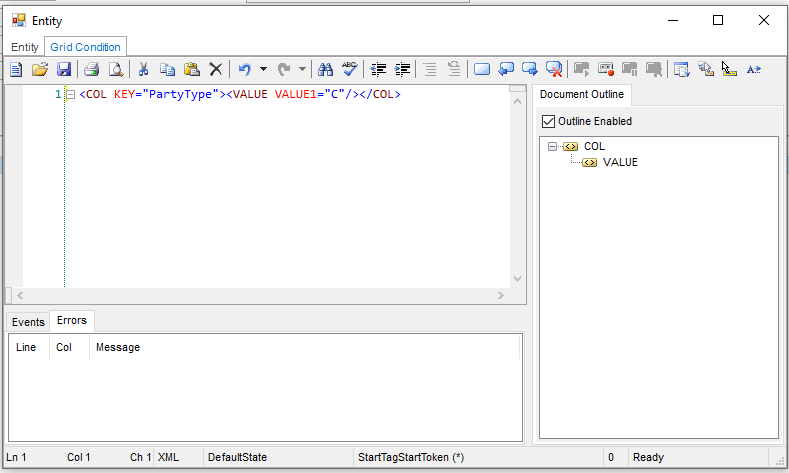Screen dimensions: 789x473
Task: Paste using the clipboard icon
Action: tap(192, 69)
